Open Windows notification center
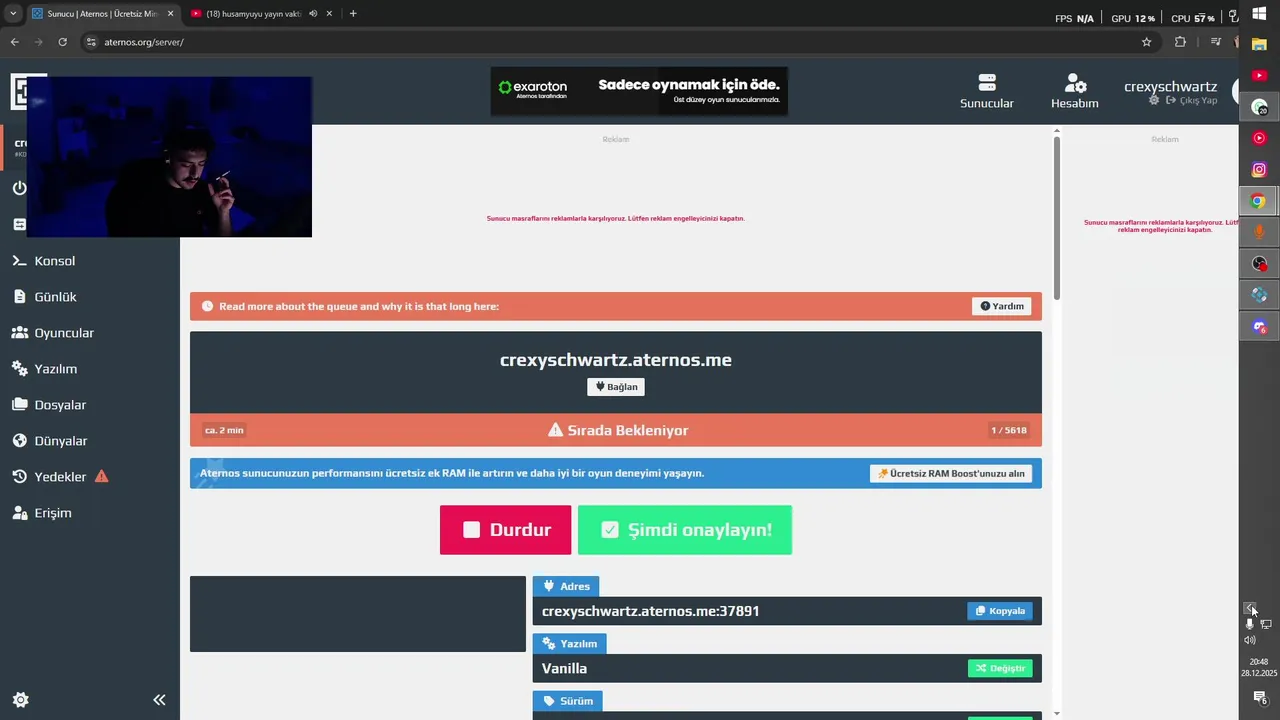 click(x=1259, y=698)
